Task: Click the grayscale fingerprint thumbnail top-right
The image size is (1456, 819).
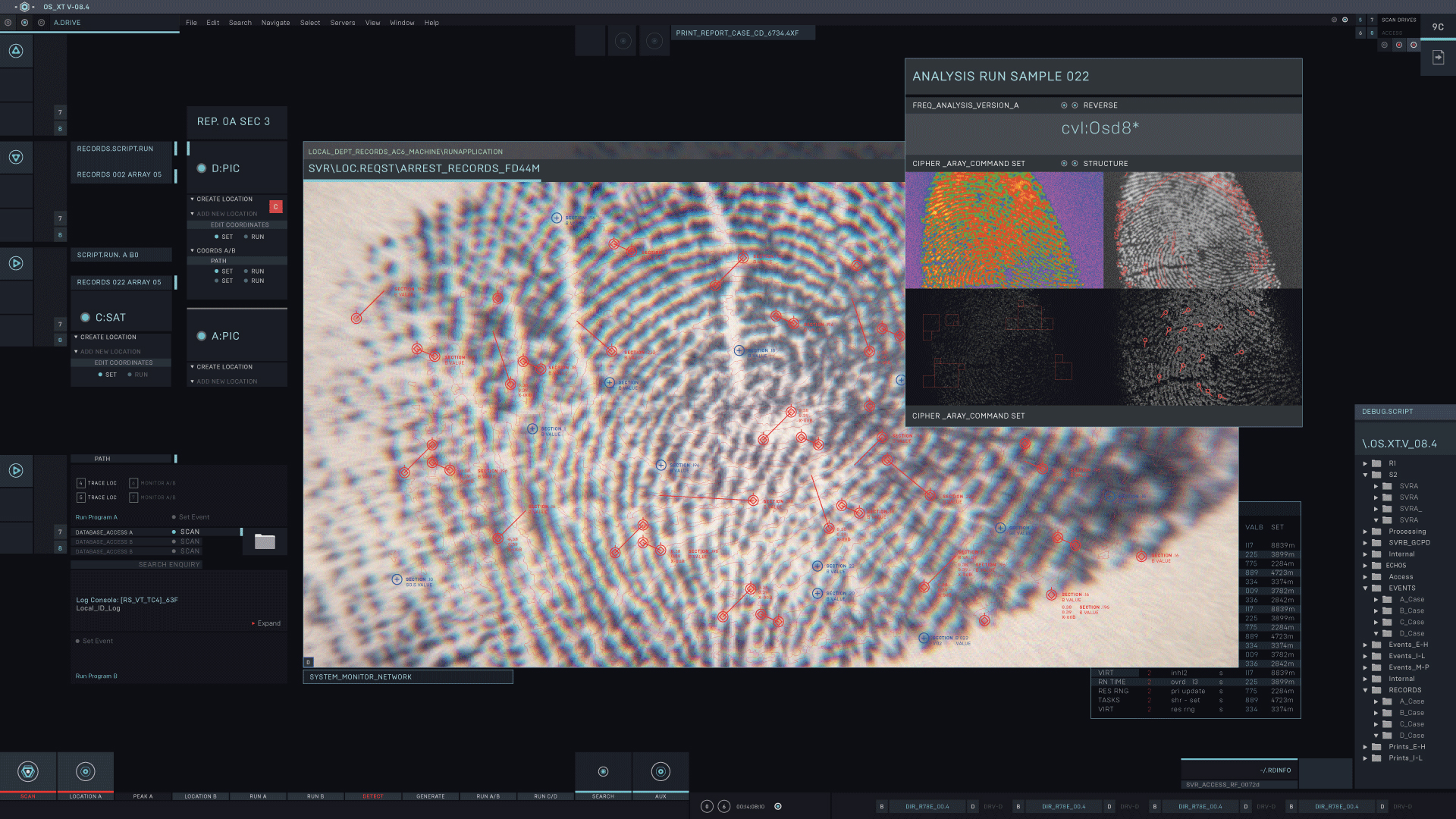Action: [x=1203, y=231]
